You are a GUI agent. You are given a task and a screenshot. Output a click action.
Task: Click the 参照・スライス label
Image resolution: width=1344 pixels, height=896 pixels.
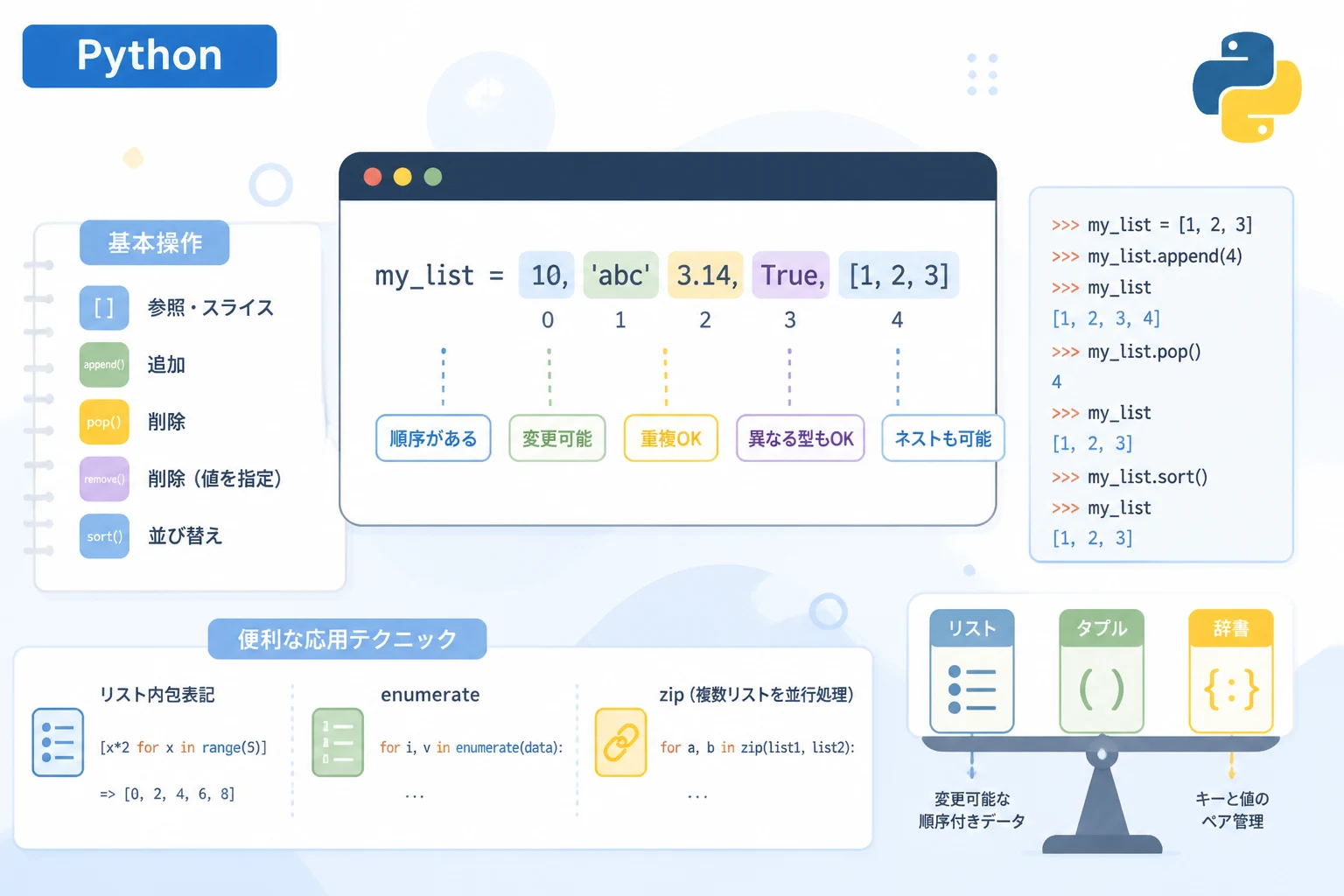(x=211, y=308)
